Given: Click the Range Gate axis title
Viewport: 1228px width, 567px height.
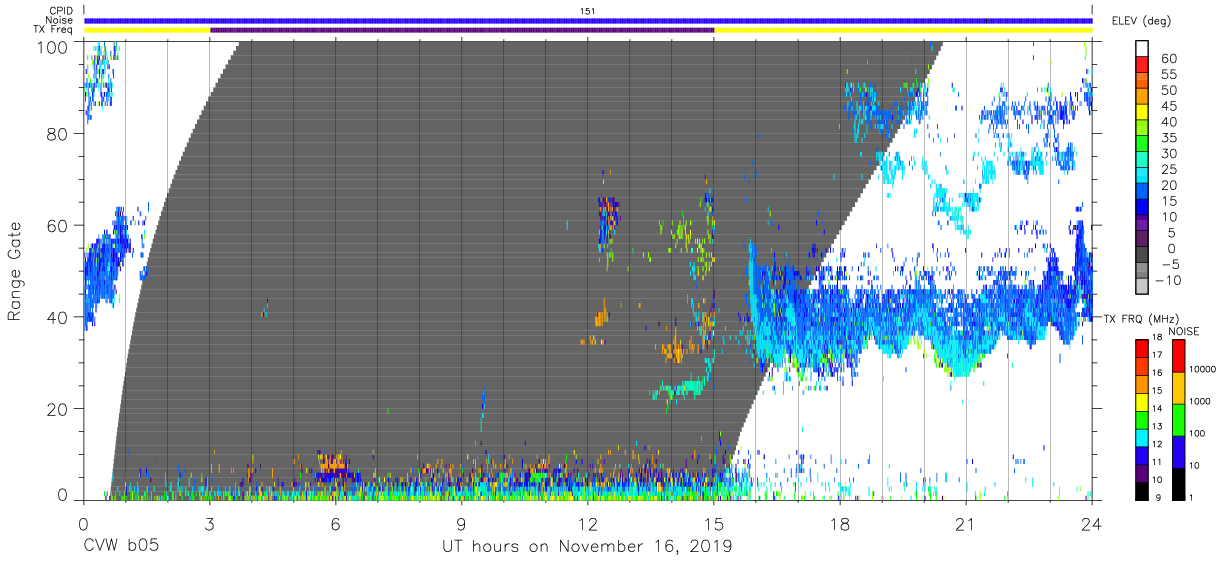Looking at the screenshot, I should tap(15, 271).
